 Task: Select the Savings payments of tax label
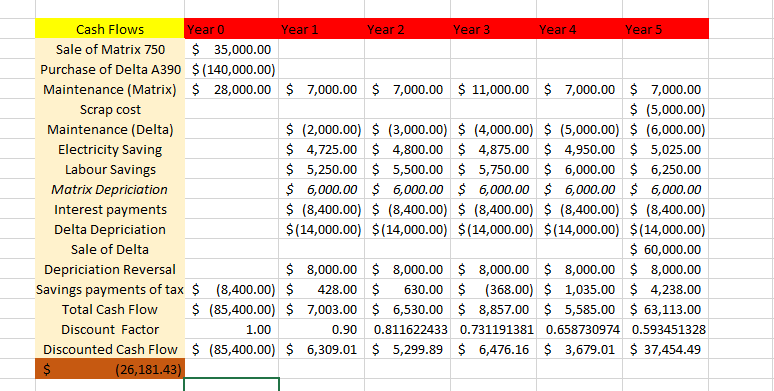pyautogui.click(x=110, y=289)
